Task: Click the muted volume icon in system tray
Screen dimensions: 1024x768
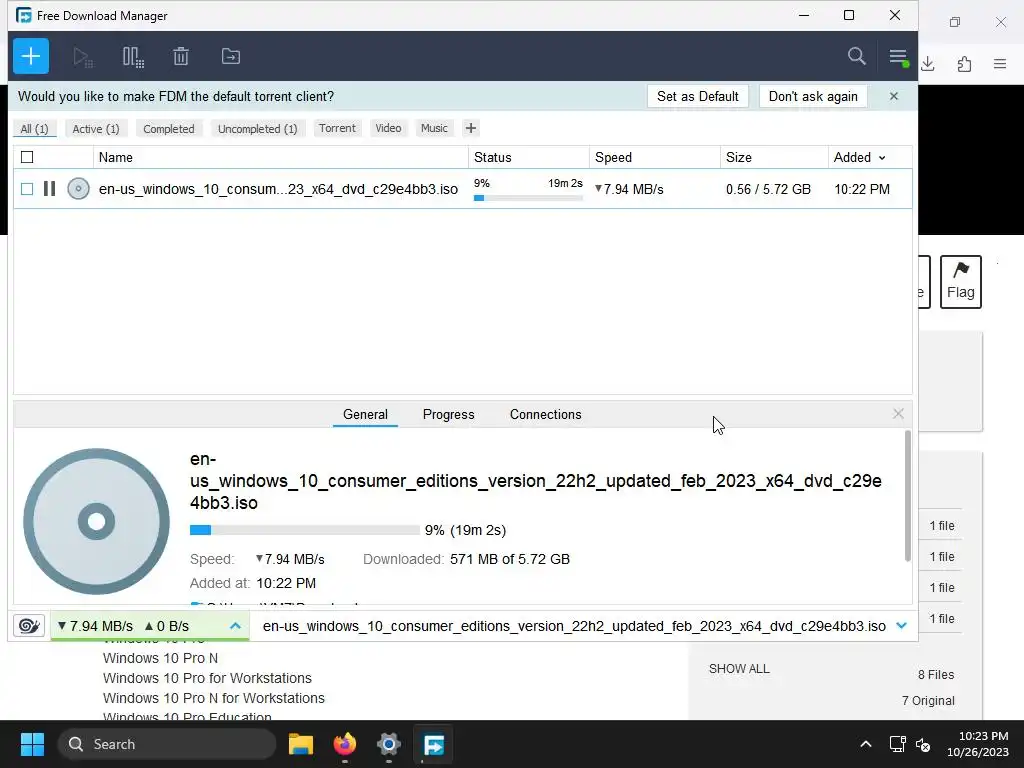Action: tap(923, 744)
